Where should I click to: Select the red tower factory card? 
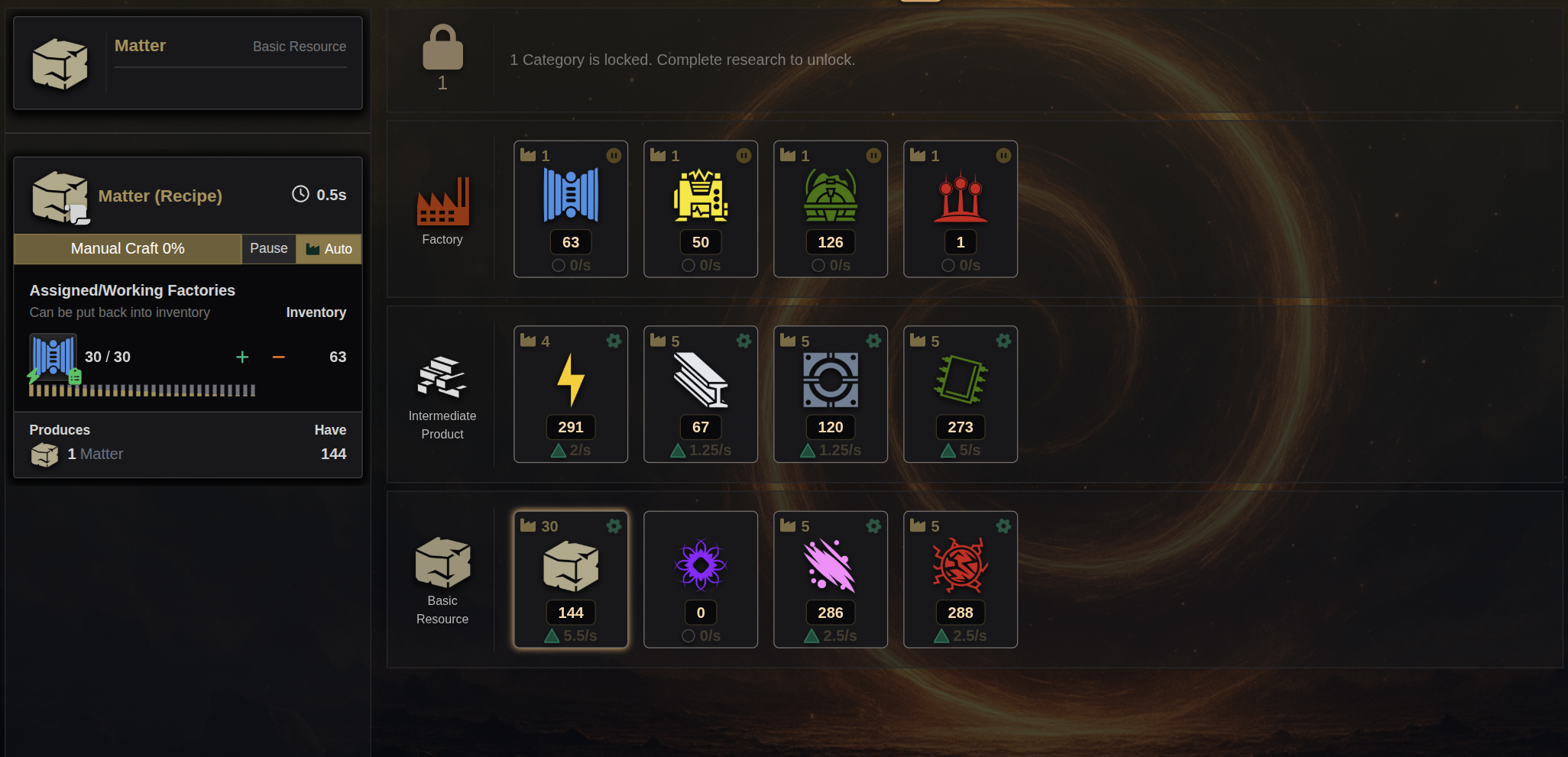pos(961,209)
